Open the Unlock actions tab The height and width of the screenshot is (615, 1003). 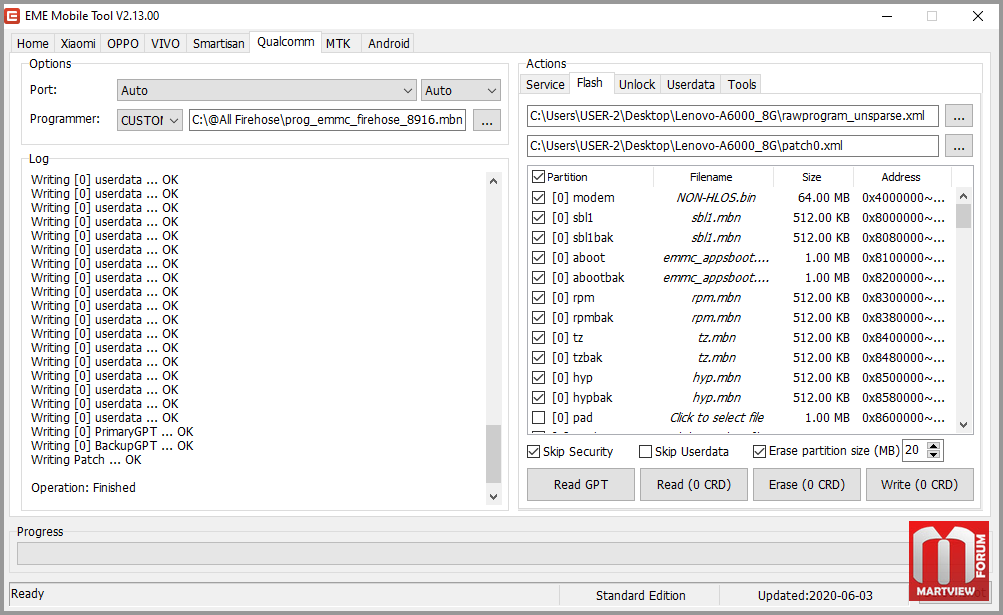pyautogui.click(x=637, y=84)
